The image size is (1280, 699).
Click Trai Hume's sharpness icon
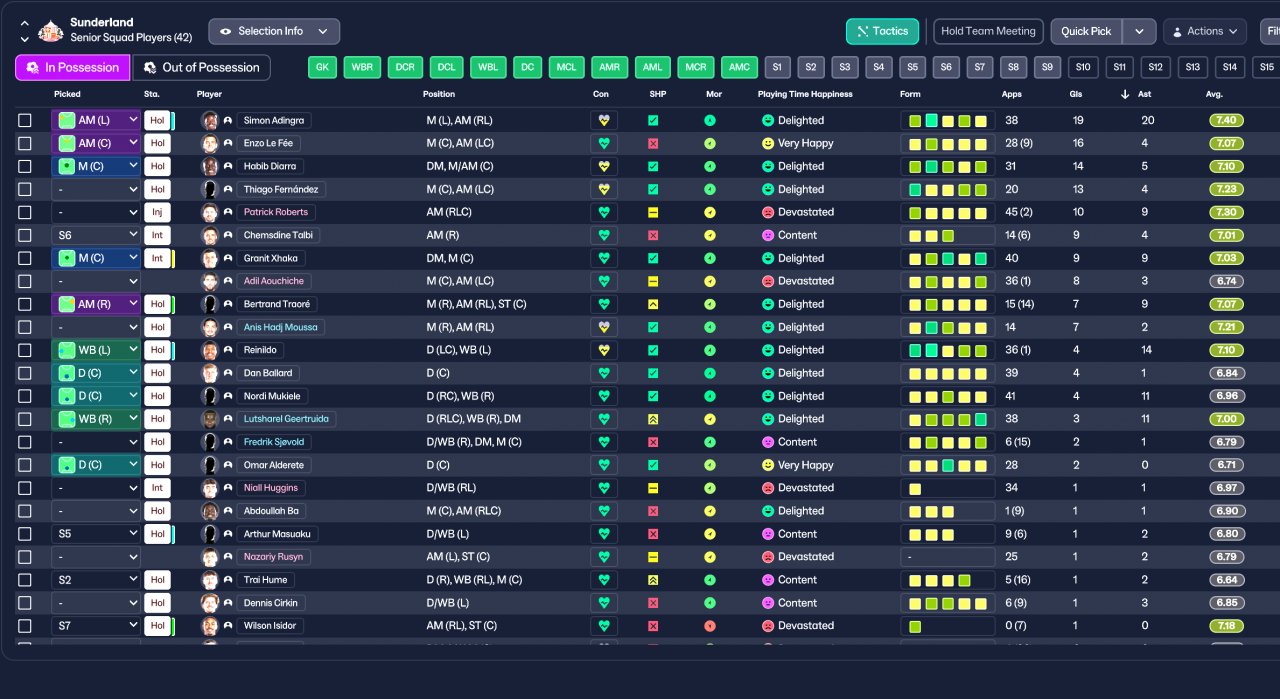click(x=653, y=580)
